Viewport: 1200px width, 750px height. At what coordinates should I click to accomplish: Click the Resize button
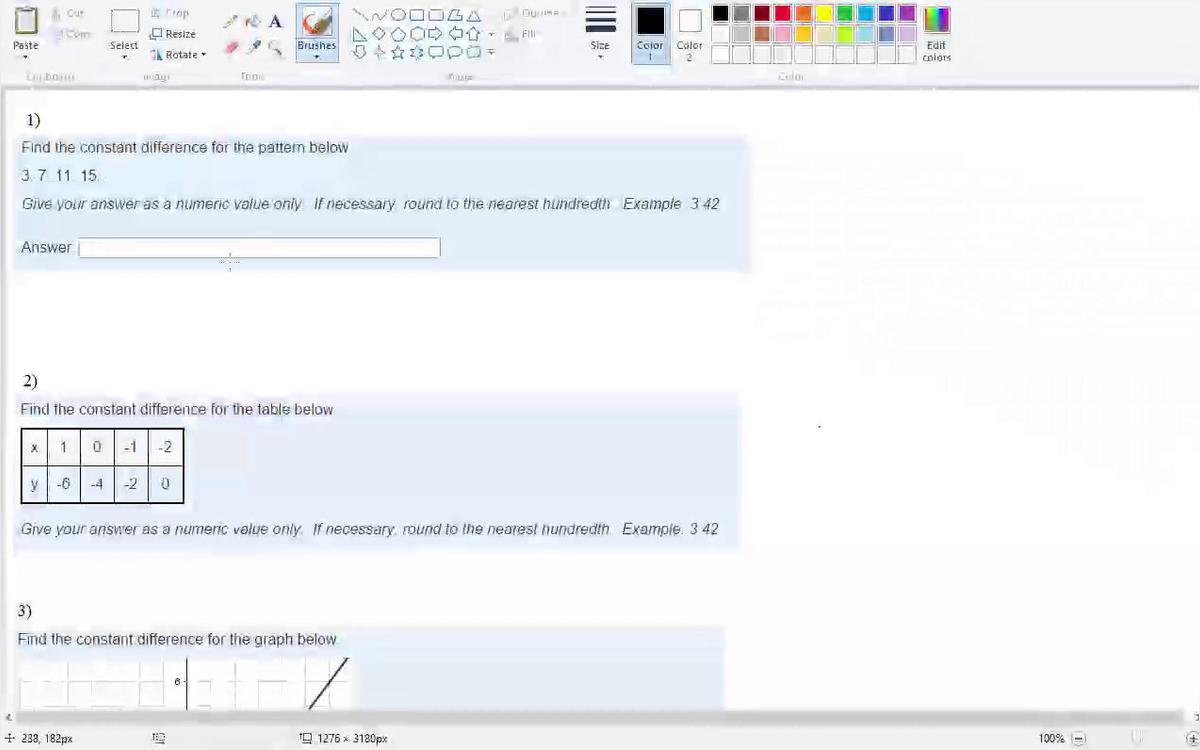pos(173,34)
